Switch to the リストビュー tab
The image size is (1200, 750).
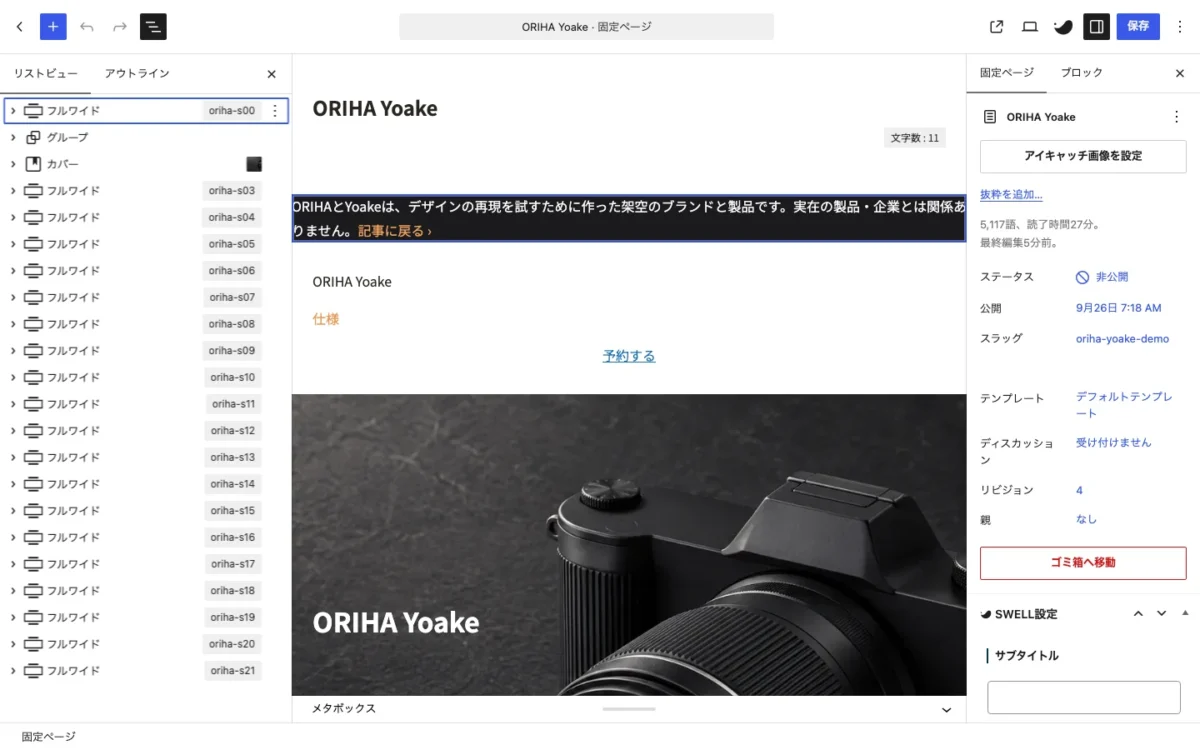pos(45,74)
